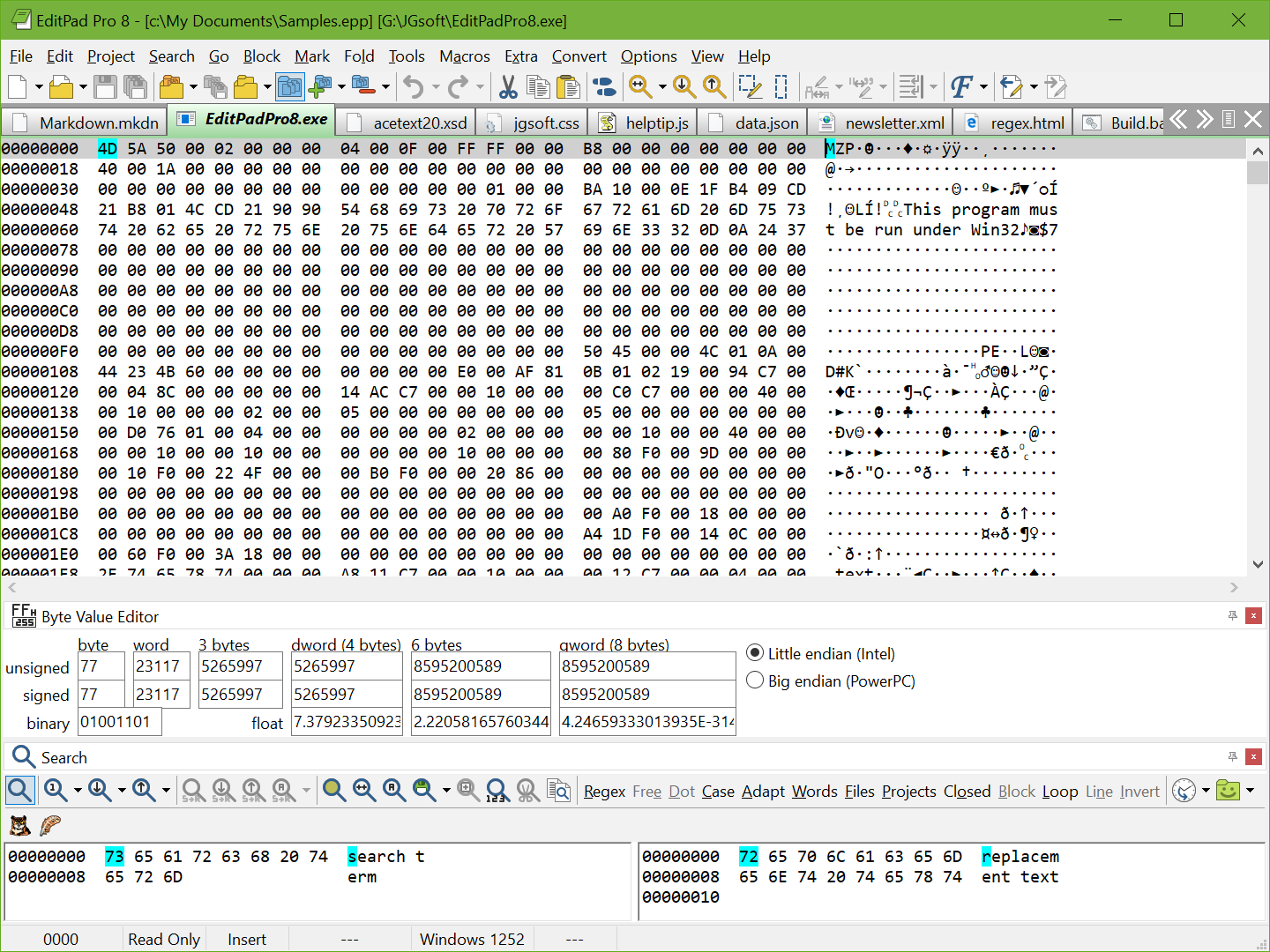Image resolution: width=1270 pixels, height=952 pixels.
Task: Select Big endian (PowerPC) radio button
Action: (755, 681)
